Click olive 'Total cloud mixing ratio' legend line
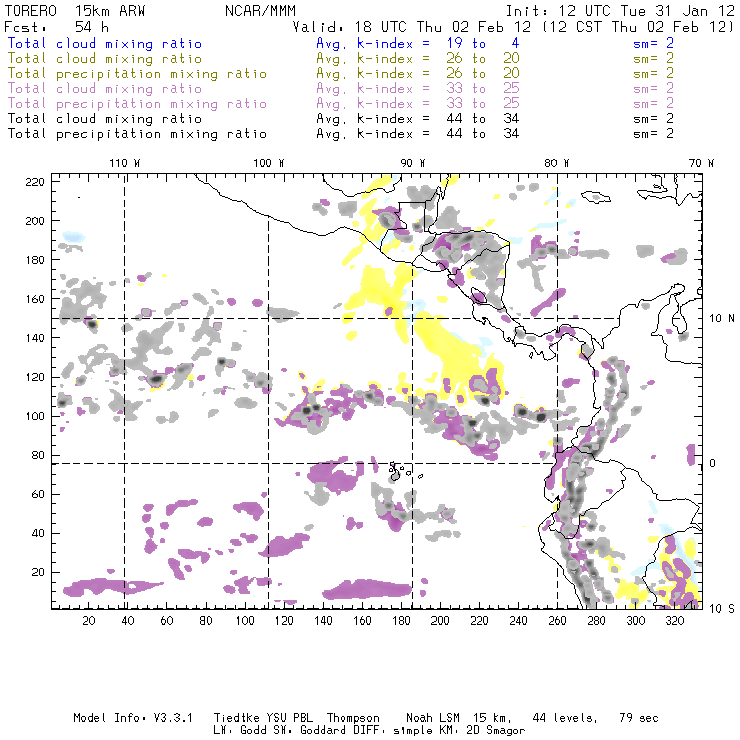This screenshot has width=740, height=740. (x=105, y=59)
